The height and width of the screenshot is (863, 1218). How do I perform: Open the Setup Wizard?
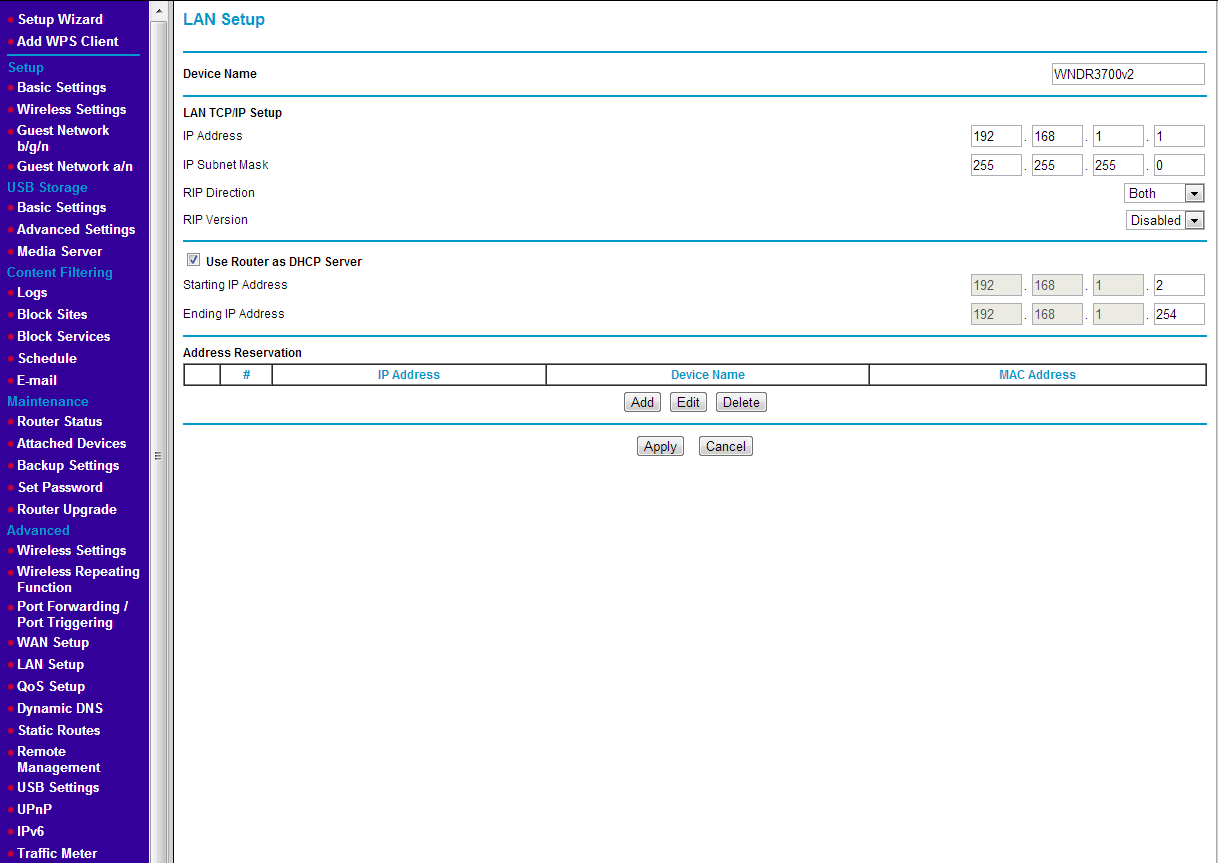click(60, 18)
